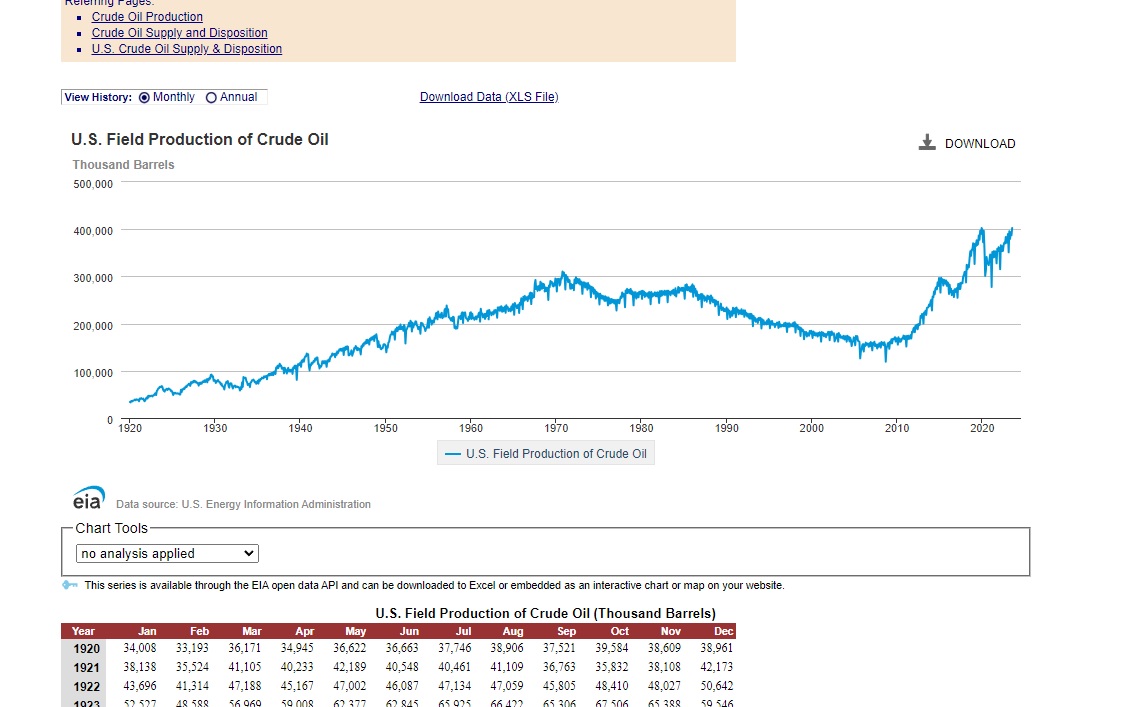
Task: Switch view history to Annual
Action: (x=211, y=97)
